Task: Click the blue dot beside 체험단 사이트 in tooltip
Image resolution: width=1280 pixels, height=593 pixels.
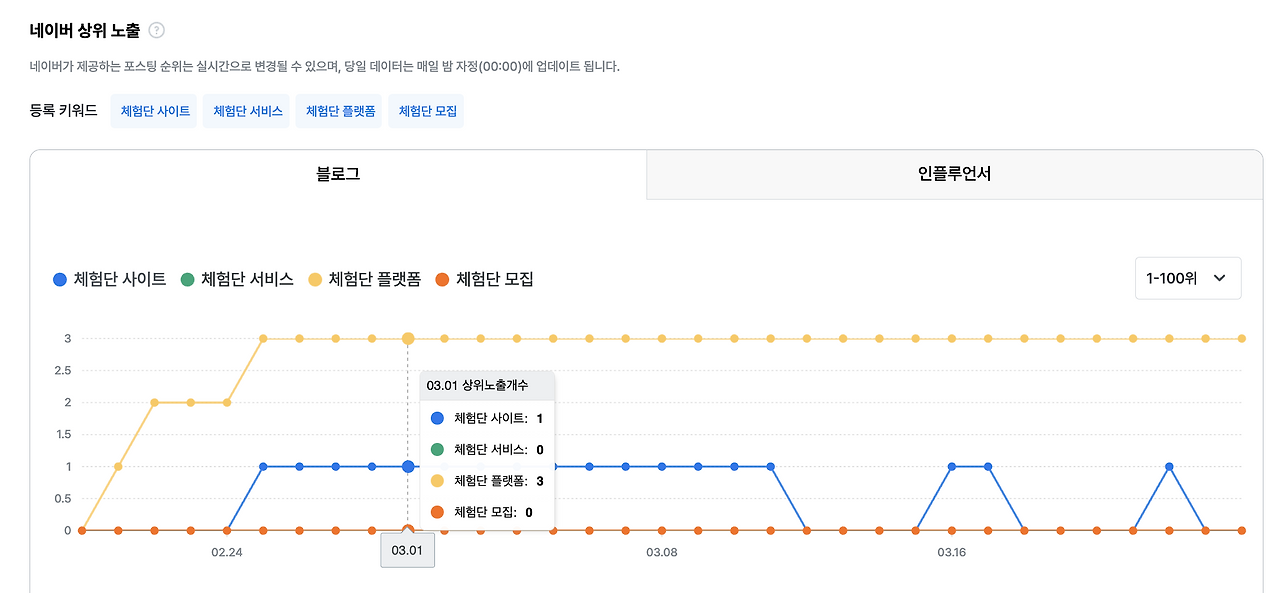Action: (x=437, y=418)
